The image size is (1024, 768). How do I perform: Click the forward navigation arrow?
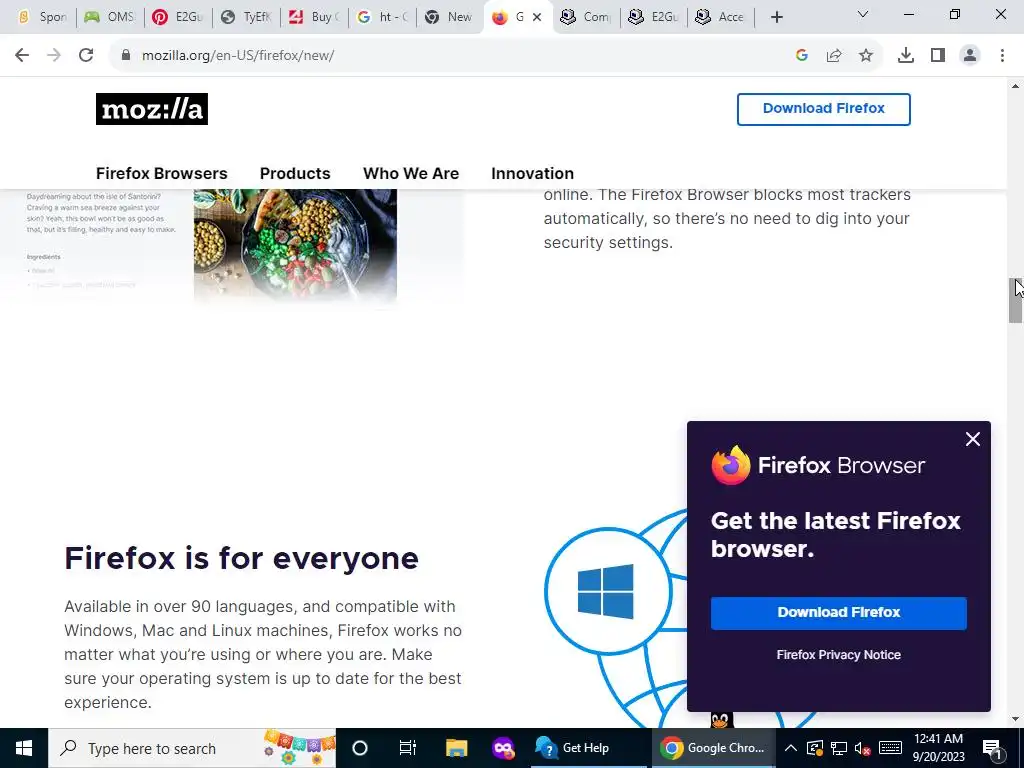tap(54, 56)
